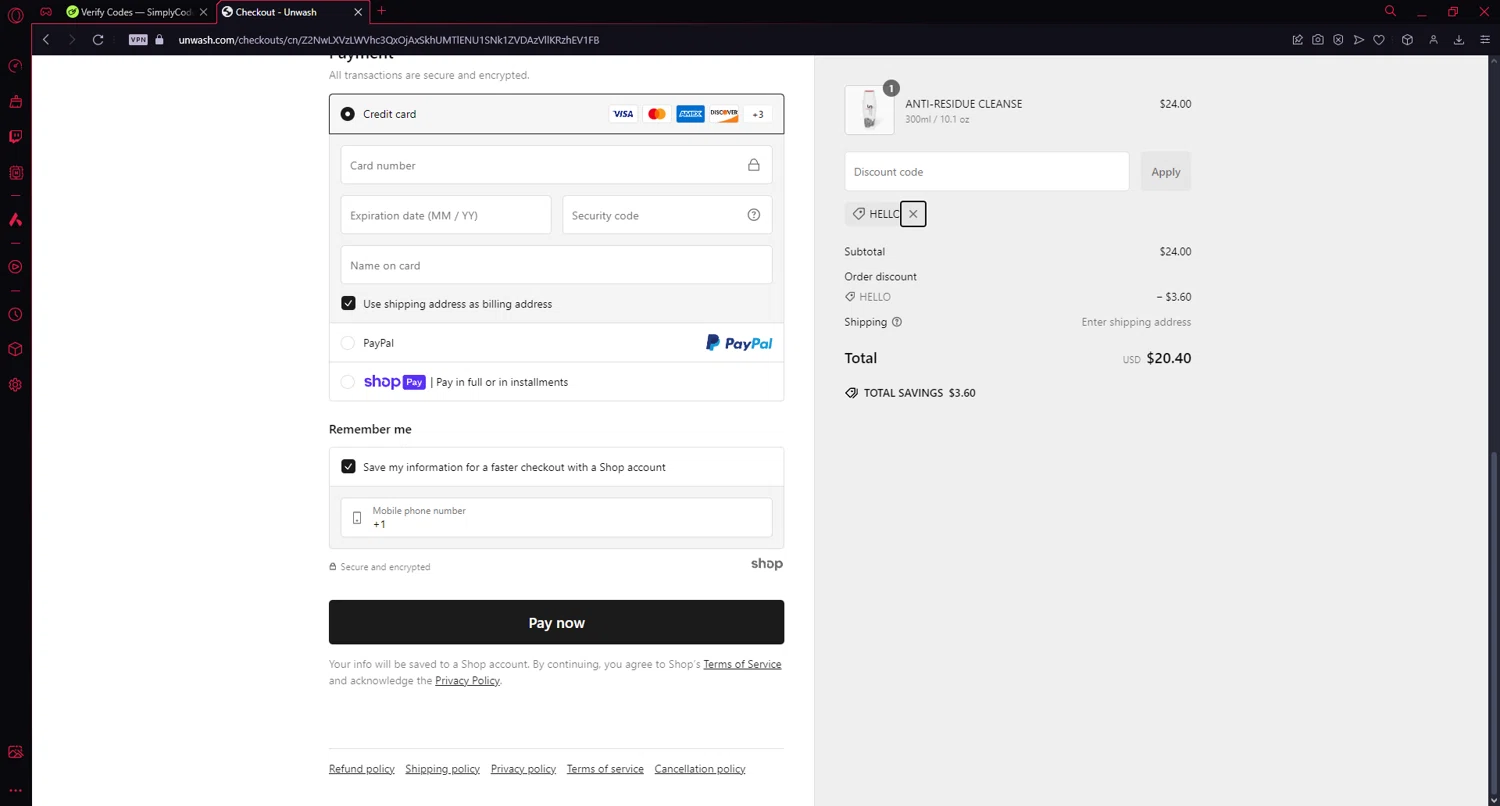Click the site security padlock icon
This screenshot has height=806, width=1500.
click(159, 40)
